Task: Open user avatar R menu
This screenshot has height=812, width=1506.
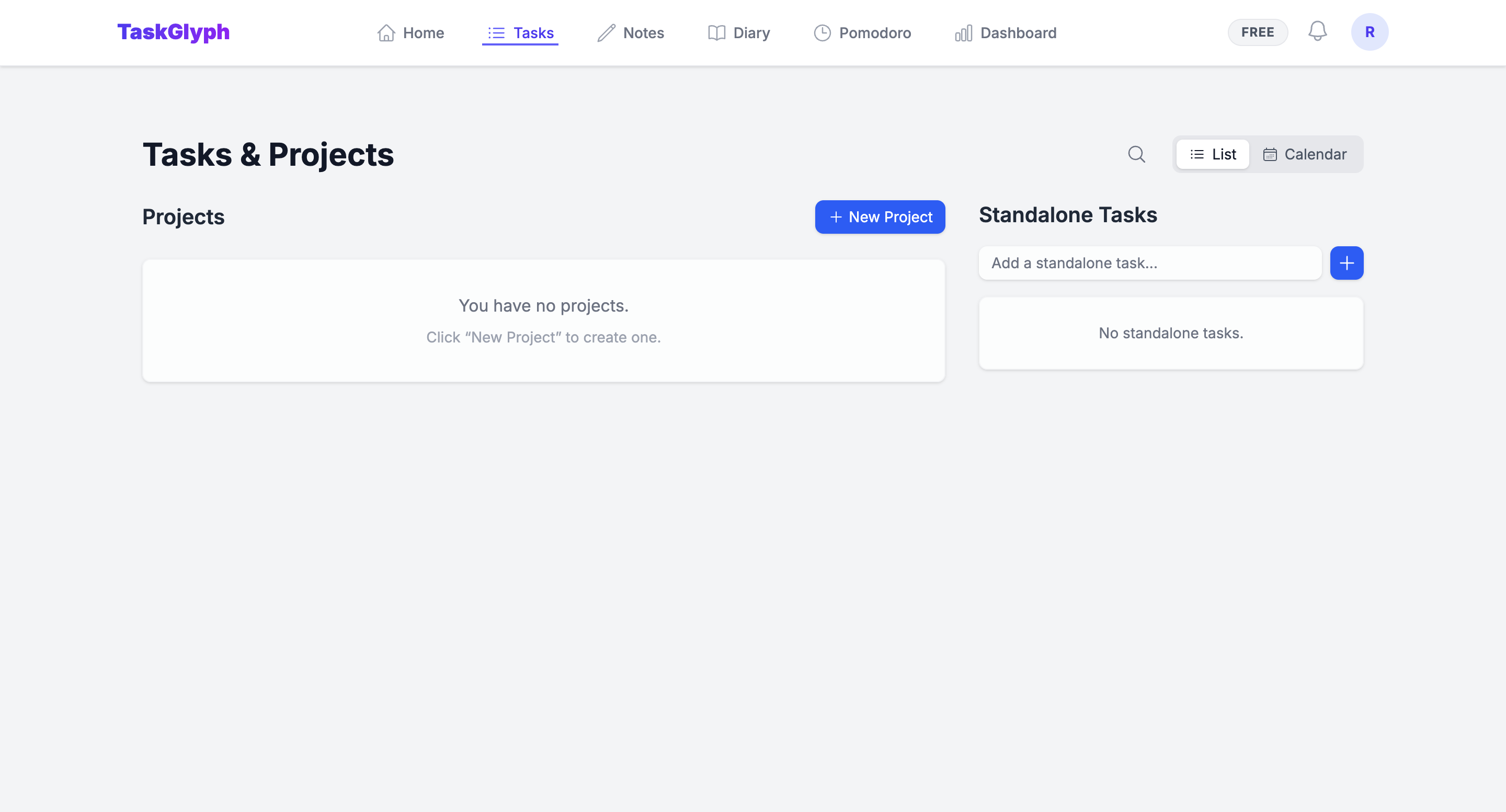Action: pyautogui.click(x=1369, y=32)
